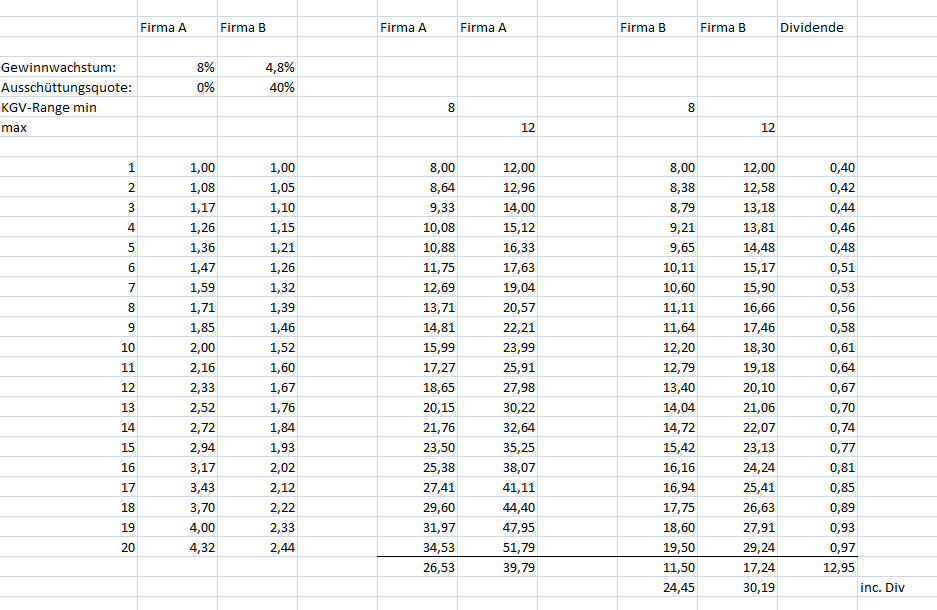Click the 2,44 earnings cell in row 20
This screenshot has height=610, width=937.
point(258,547)
